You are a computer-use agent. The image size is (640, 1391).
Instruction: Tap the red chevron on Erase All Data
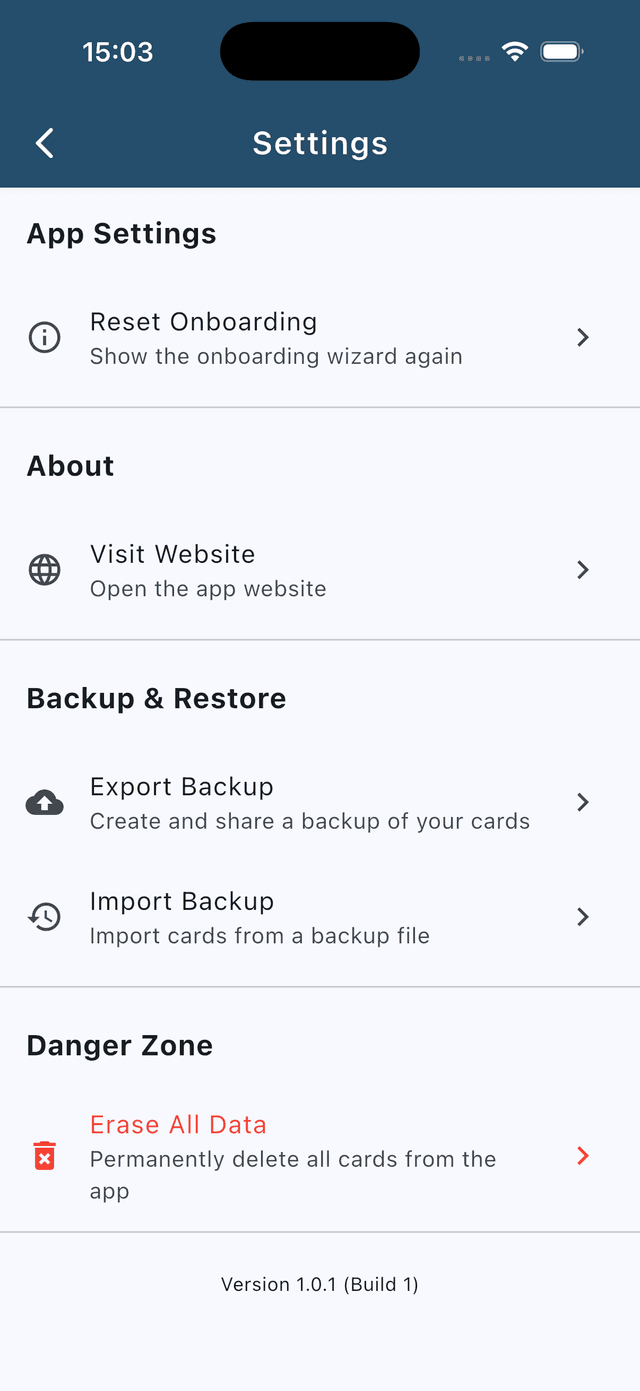pyautogui.click(x=583, y=1156)
